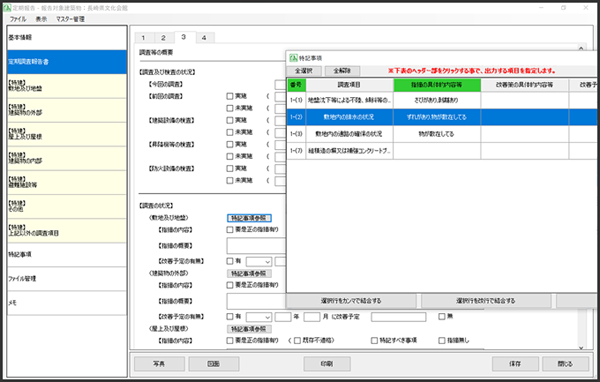Check 実施 for 建築設備の検査
Viewport: 600px width, 382px height.
tap(230, 120)
